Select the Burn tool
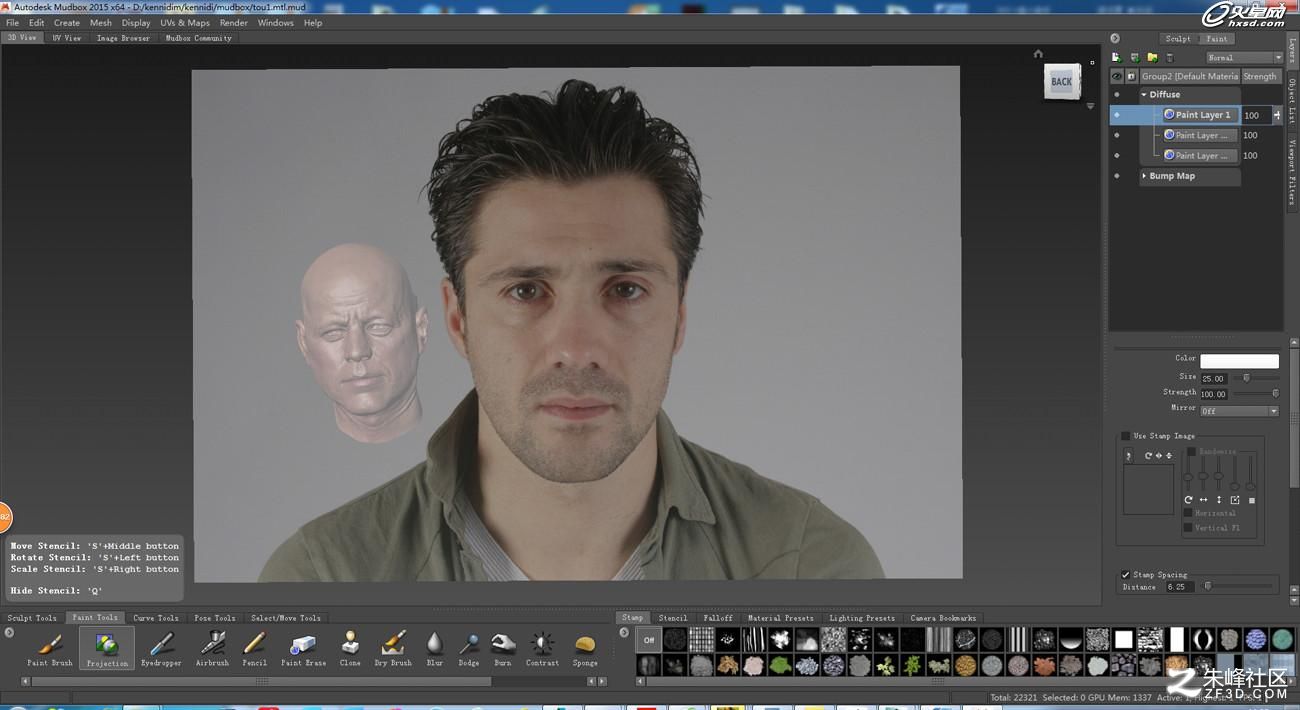The height and width of the screenshot is (710, 1300). coord(503,648)
